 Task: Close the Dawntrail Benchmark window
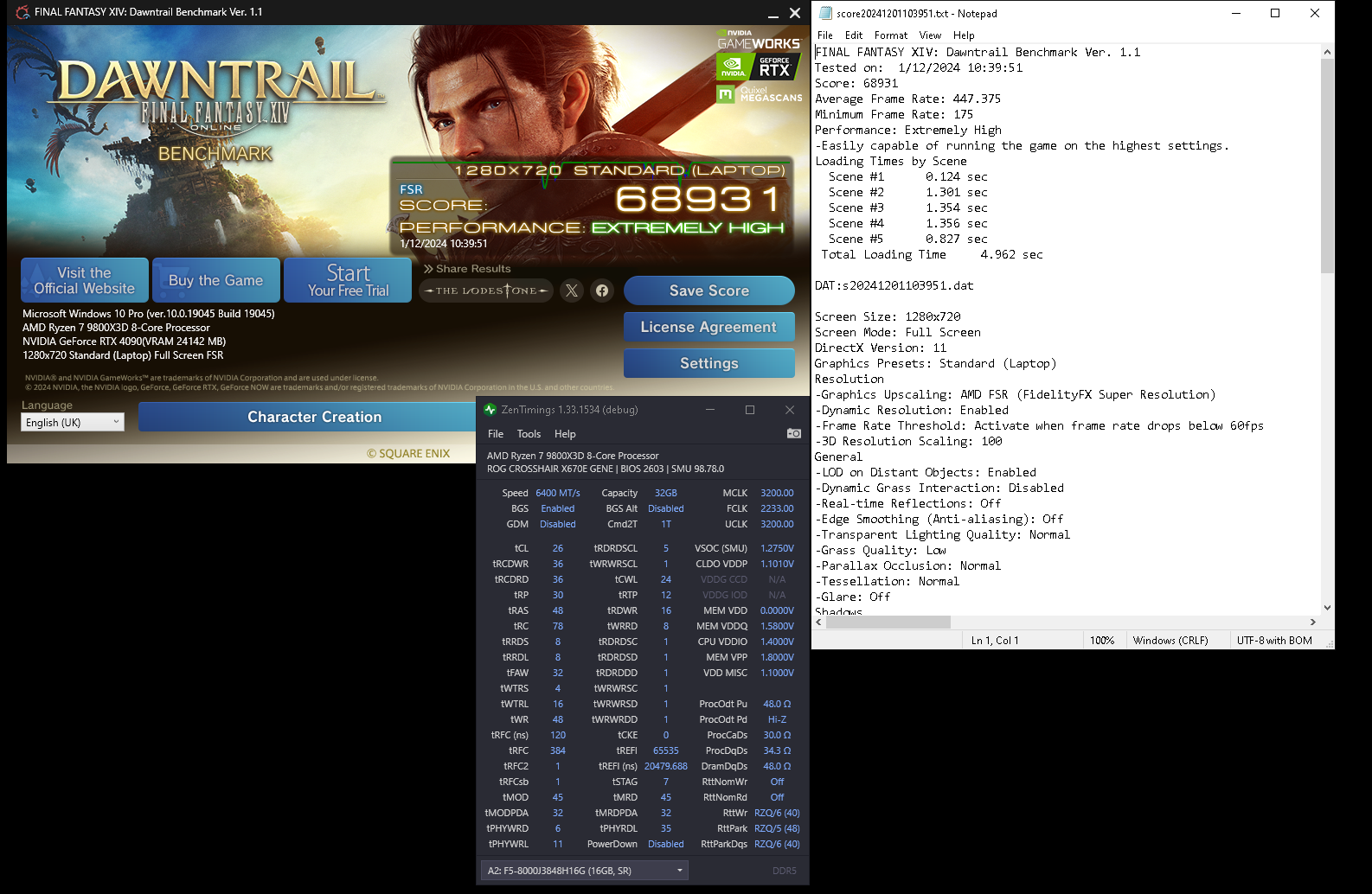[x=795, y=13]
